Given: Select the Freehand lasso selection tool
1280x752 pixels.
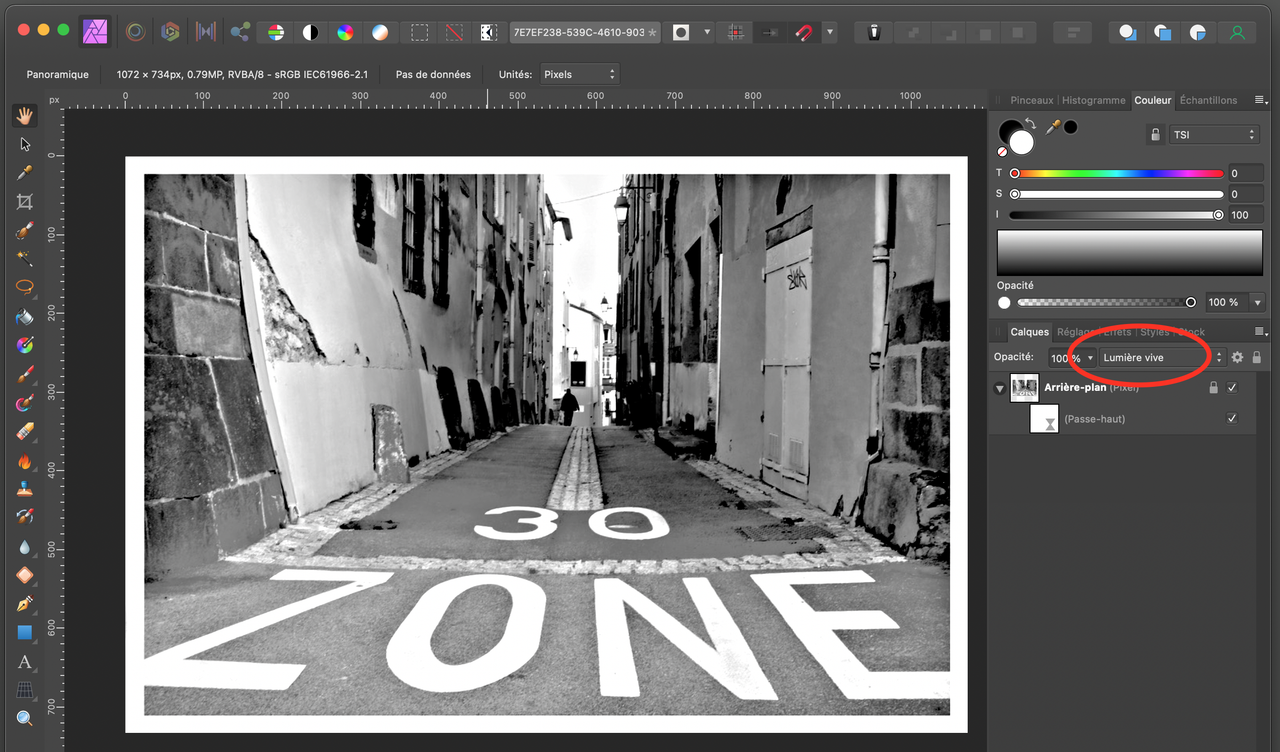Looking at the screenshot, I should [x=25, y=288].
